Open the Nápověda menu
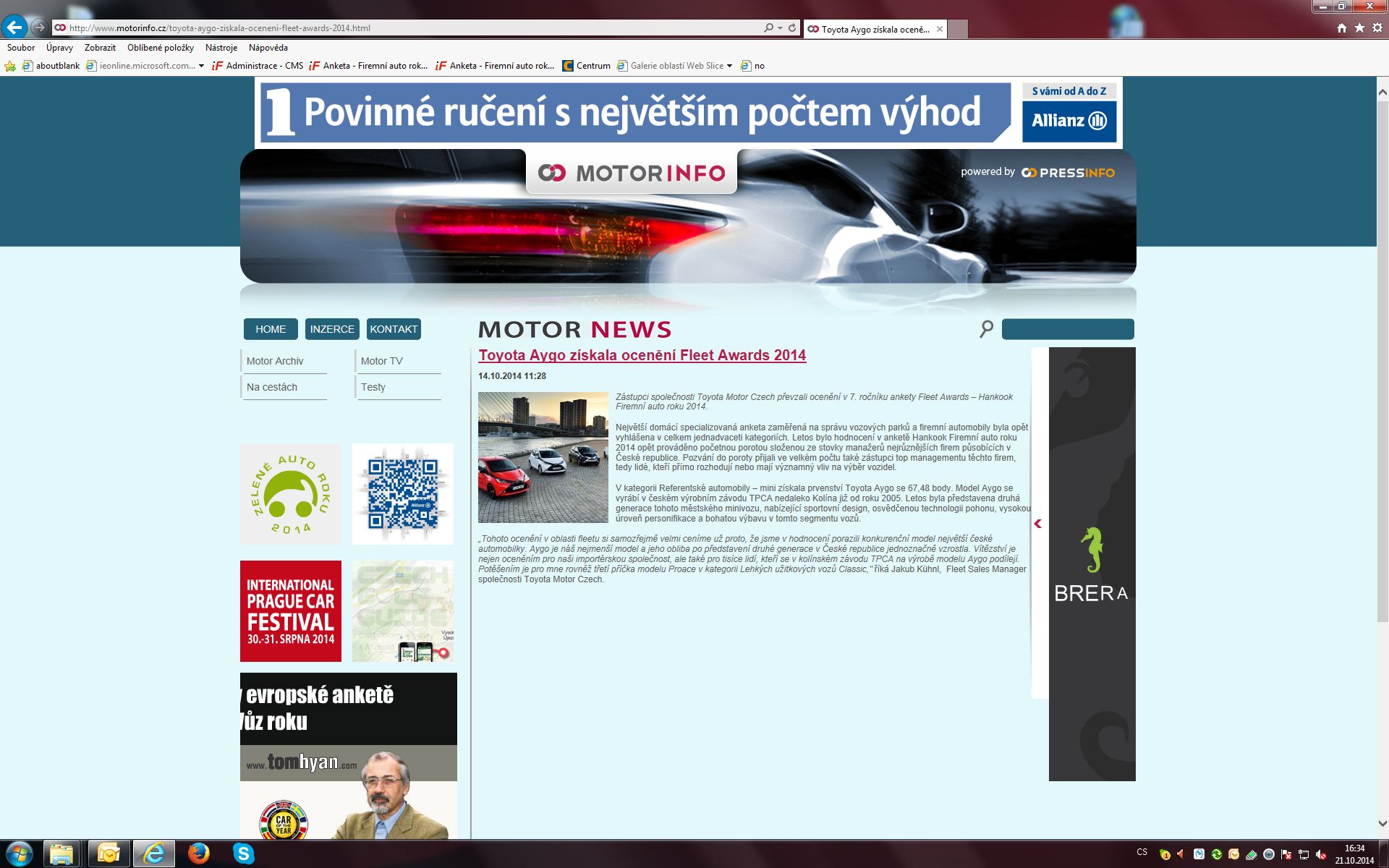The height and width of the screenshot is (868, 1389). tap(268, 48)
